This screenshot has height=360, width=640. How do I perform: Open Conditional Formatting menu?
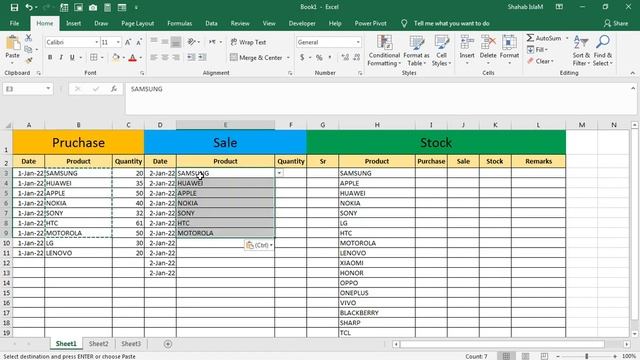pos(384,51)
